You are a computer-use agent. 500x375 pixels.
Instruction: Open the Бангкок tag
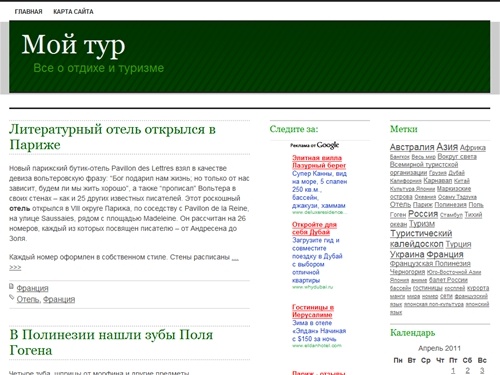(x=400, y=157)
